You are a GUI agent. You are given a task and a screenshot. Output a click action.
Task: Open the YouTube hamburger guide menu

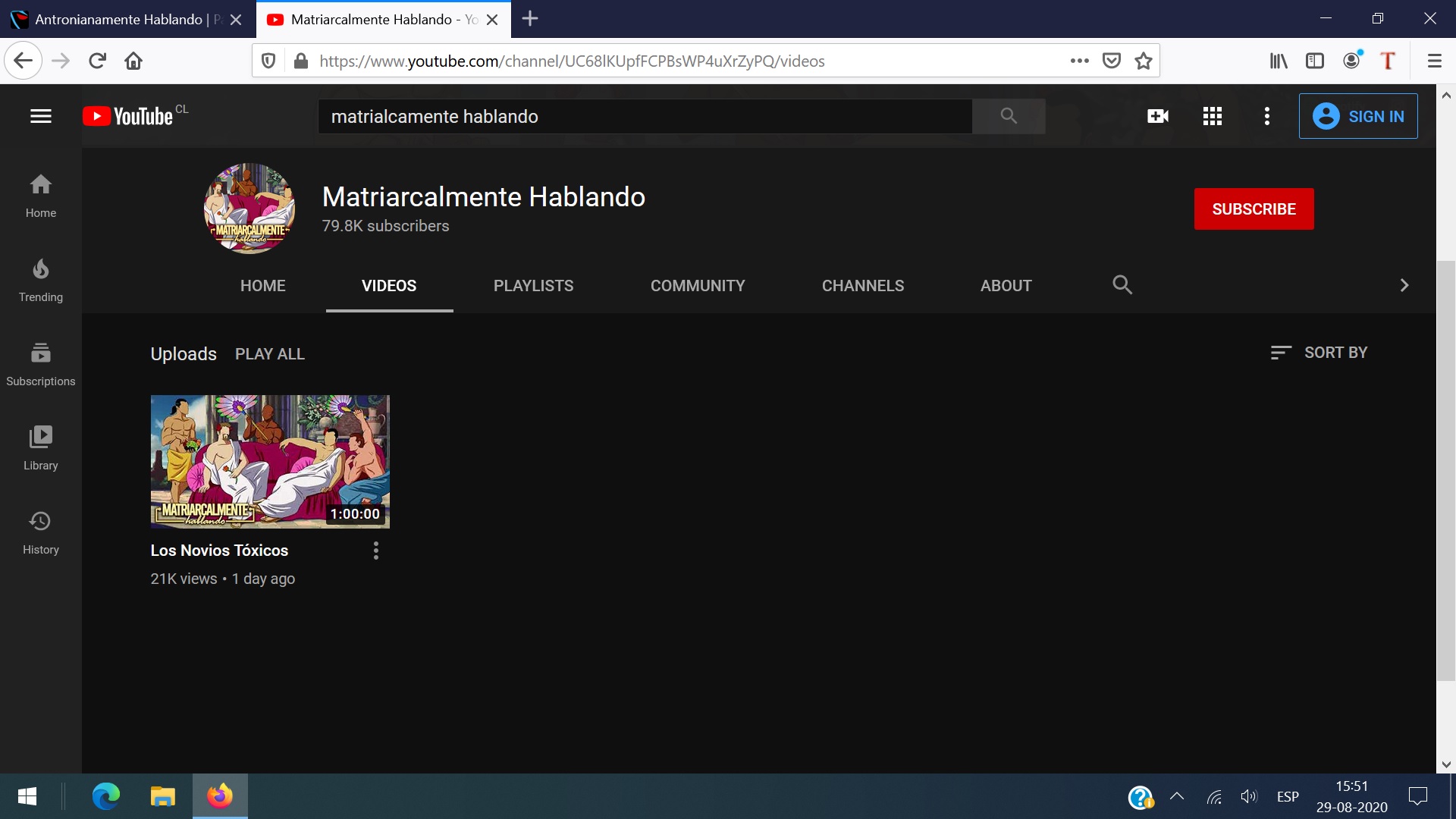tap(41, 116)
